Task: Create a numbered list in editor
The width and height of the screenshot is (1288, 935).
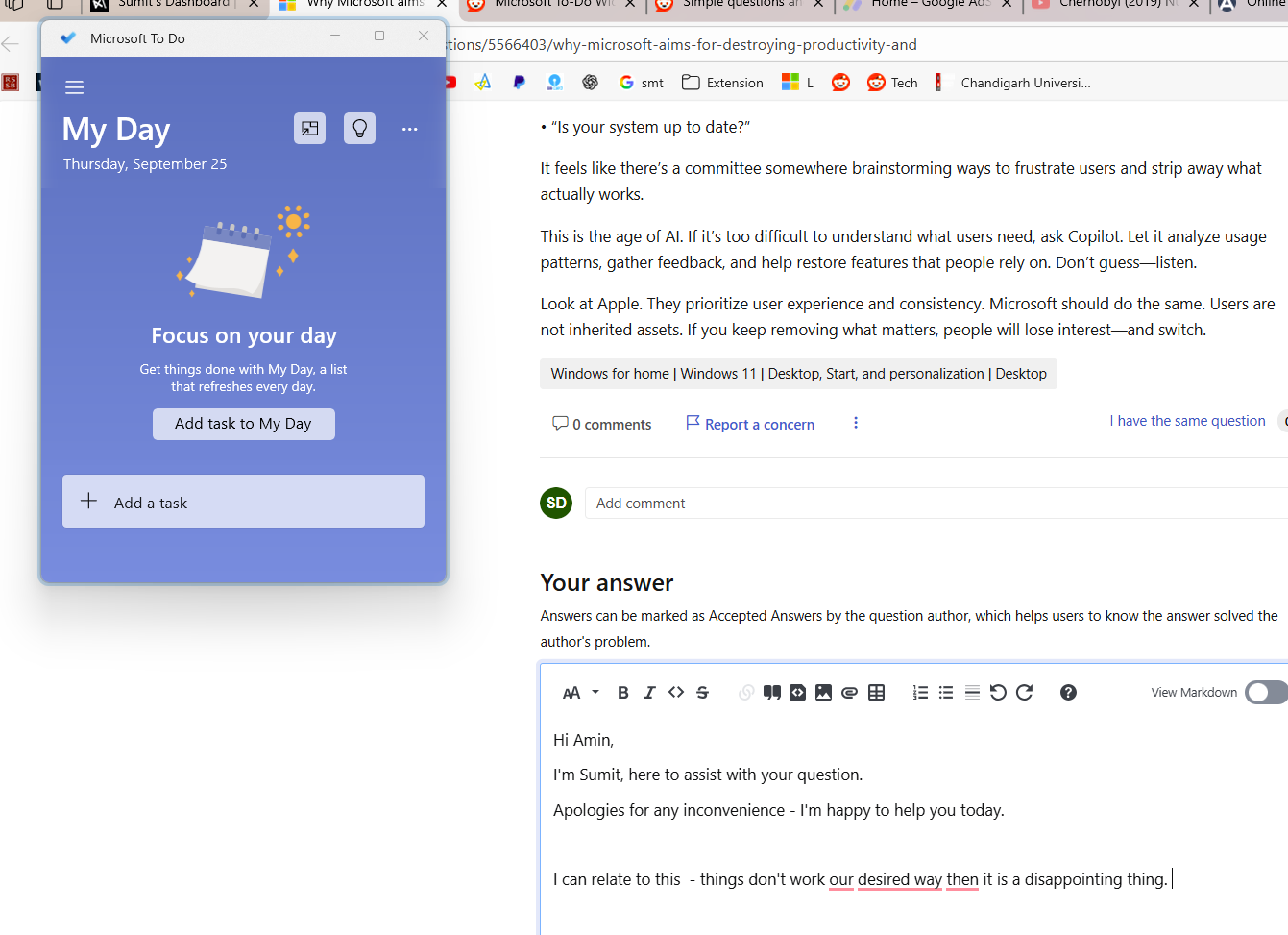Action: point(920,693)
